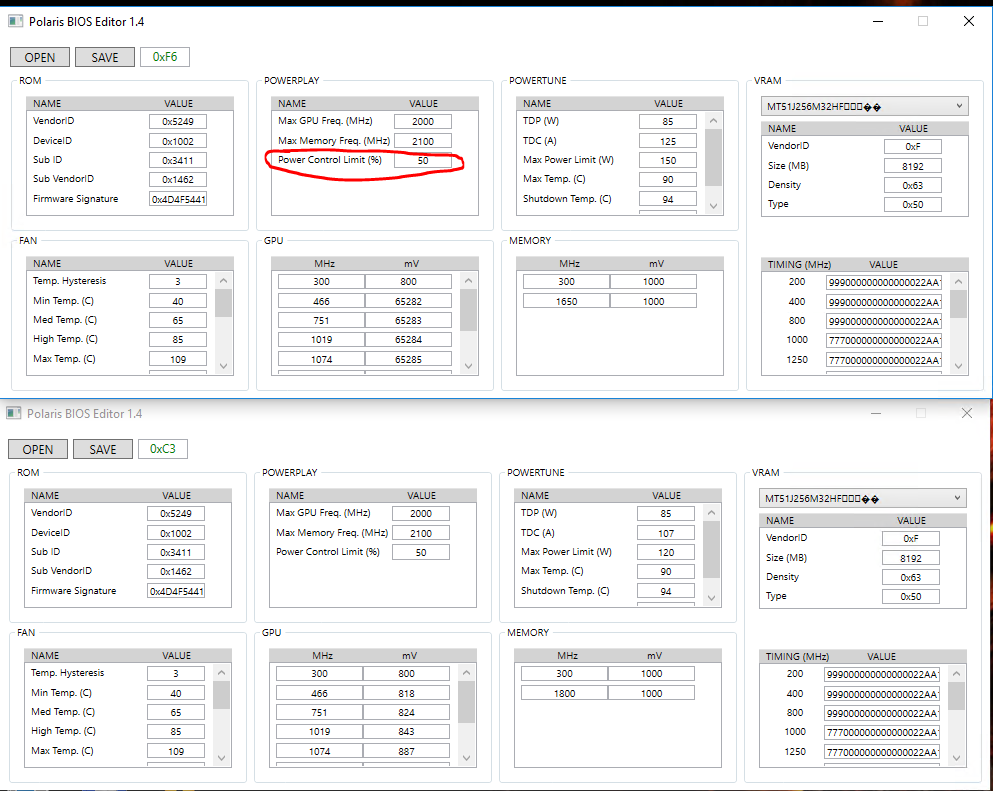The image size is (993, 791).
Task: Edit High Temp. (C) value in bottom window
Action: 176,731
